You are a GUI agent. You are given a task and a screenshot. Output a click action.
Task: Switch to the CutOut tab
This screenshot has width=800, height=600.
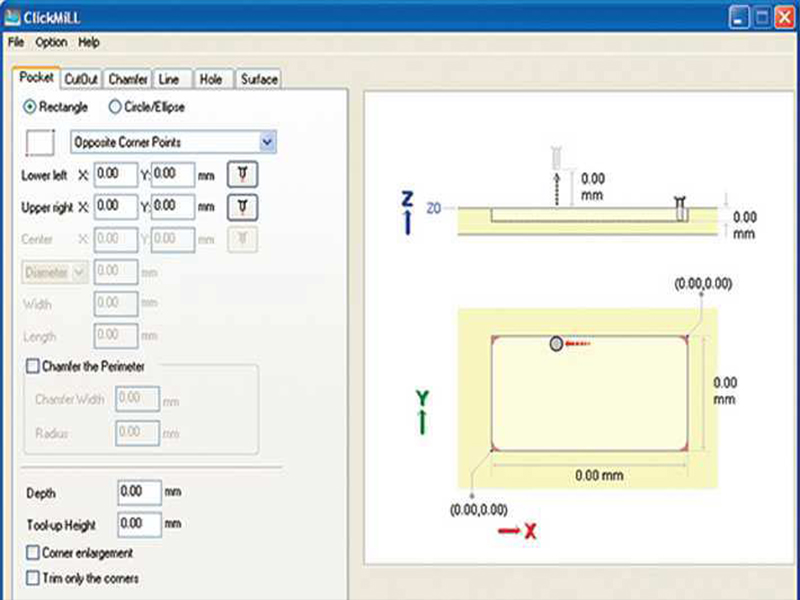click(81, 77)
